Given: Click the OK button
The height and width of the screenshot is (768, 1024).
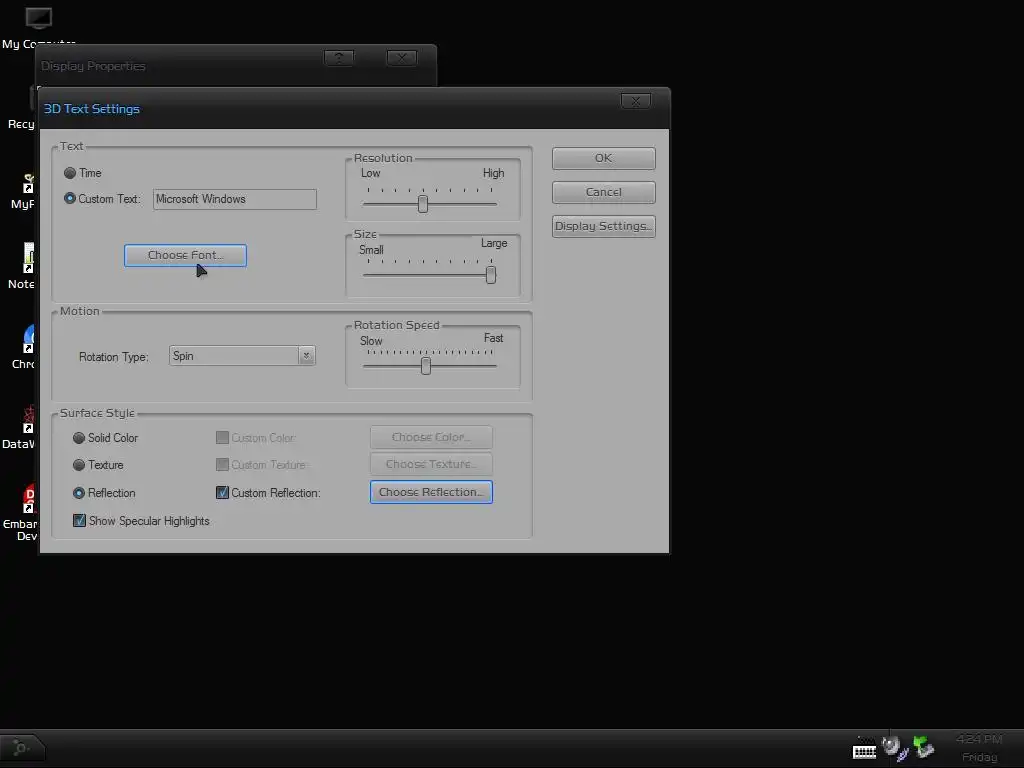Looking at the screenshot, I should 603,158.
